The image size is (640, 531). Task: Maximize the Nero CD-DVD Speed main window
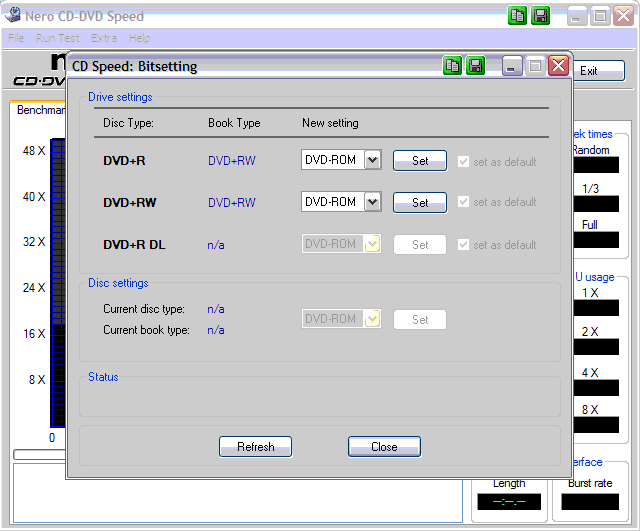pos(600,16)
